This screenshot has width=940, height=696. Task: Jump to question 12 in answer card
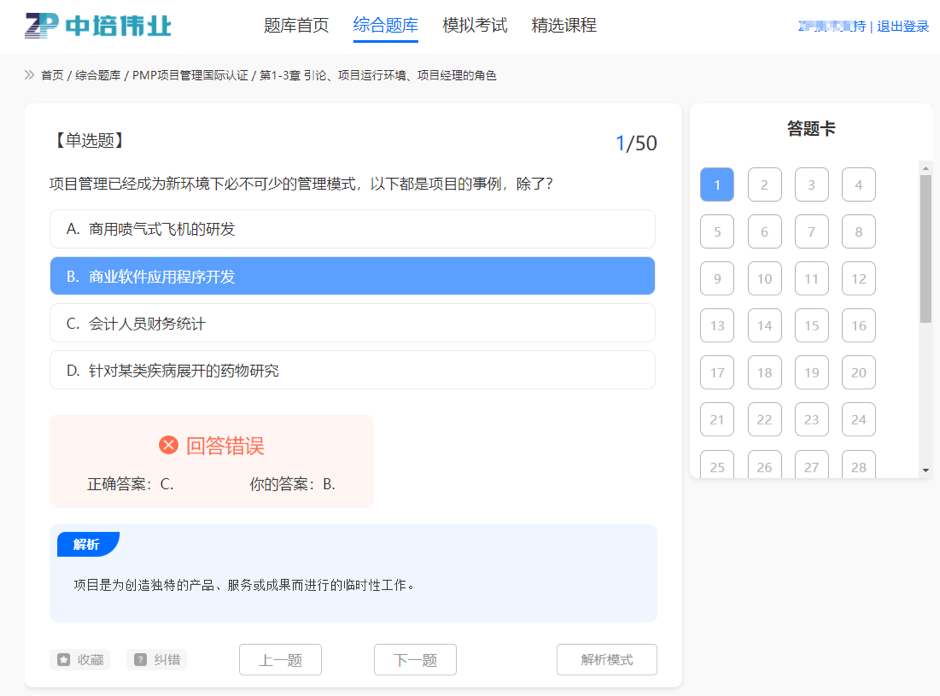tap(858, 279)
